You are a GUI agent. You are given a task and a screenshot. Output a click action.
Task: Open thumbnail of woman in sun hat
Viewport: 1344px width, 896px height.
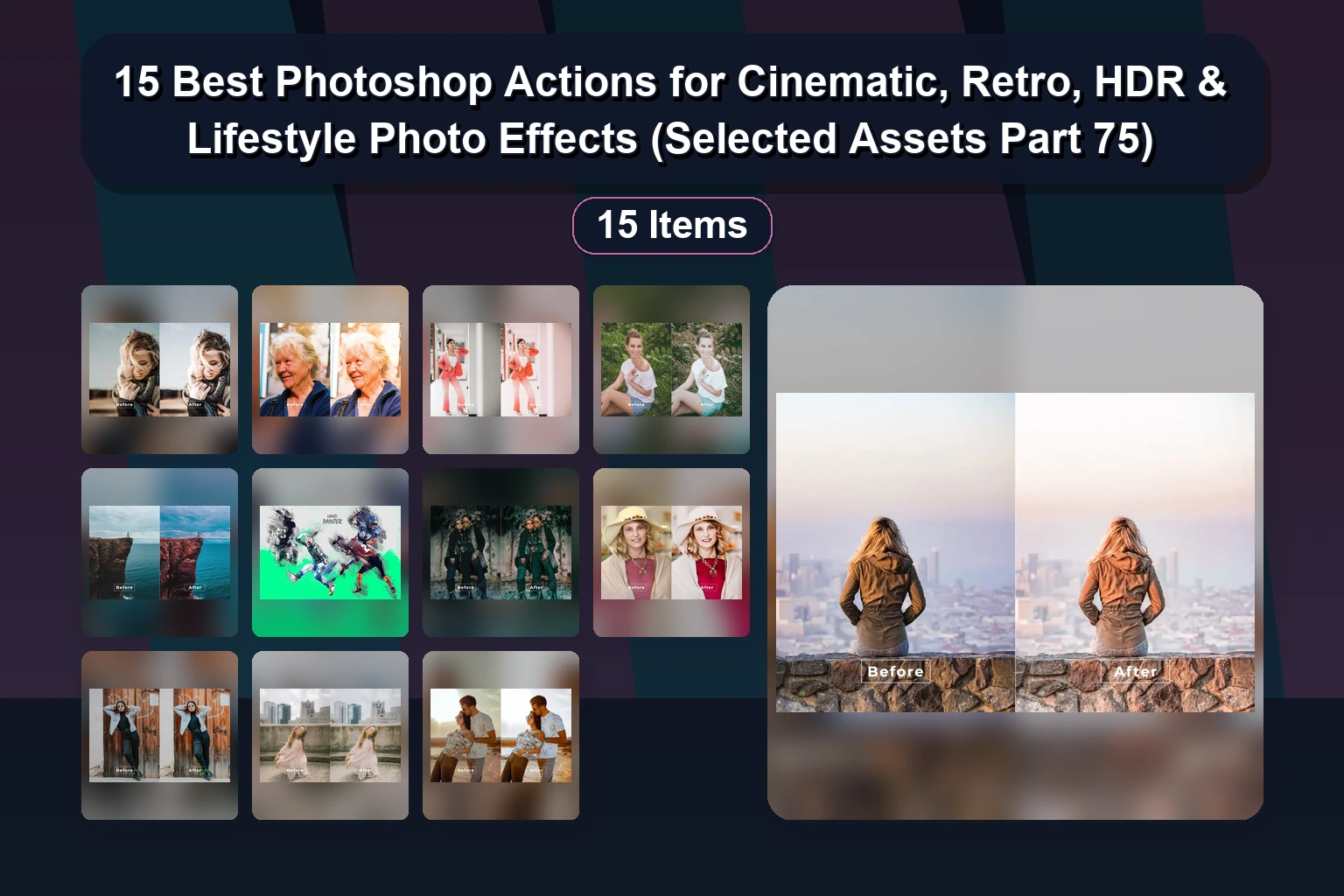tap(671, 552)
